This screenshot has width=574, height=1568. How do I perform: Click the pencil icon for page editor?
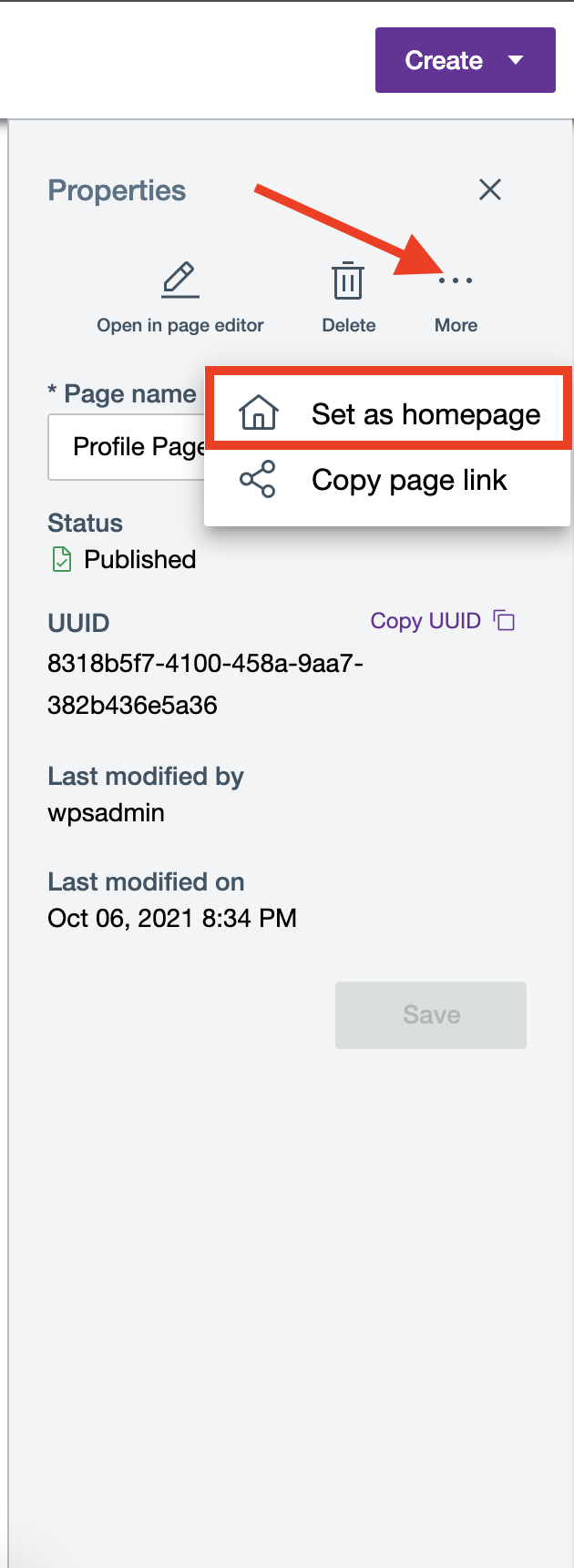pyautogui.click(x=180, y=280)
